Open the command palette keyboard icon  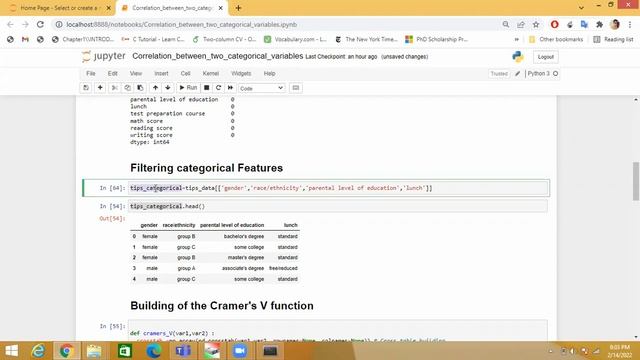click(x=296, y=88)
